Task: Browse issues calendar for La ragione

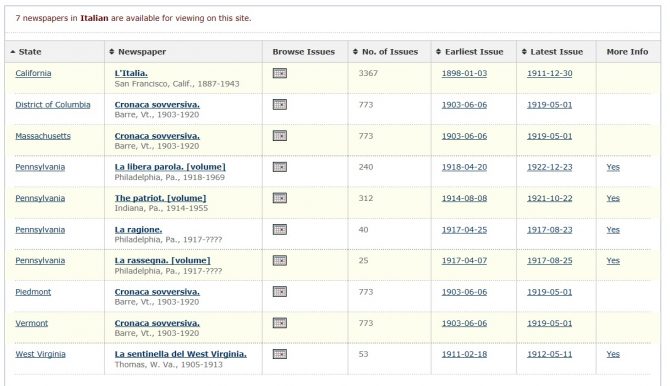Action: [279, 230]
